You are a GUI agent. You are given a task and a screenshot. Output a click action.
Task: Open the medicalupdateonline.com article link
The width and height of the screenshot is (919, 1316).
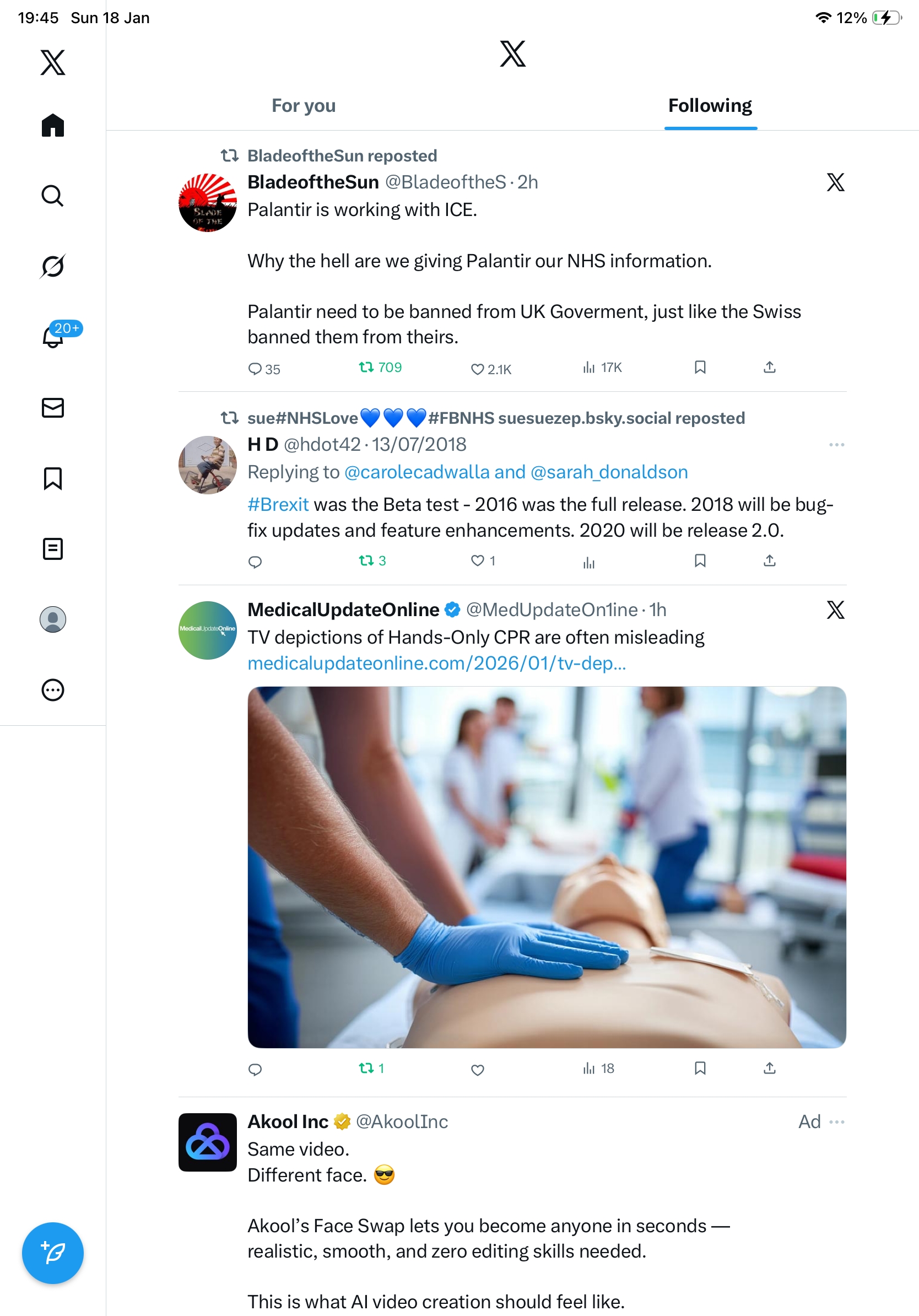[x=436, y=662]
